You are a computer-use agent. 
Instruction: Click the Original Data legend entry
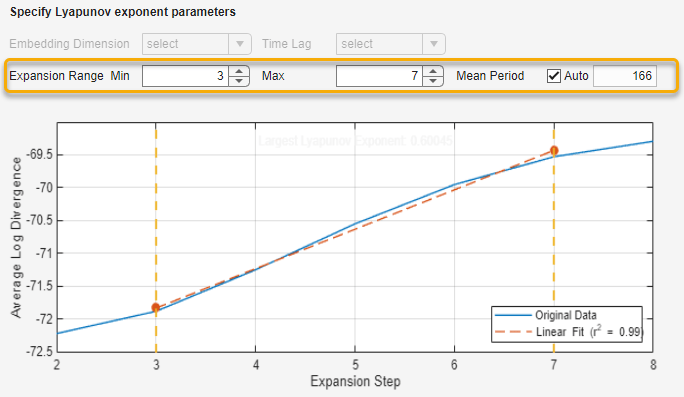click(546, 315)
